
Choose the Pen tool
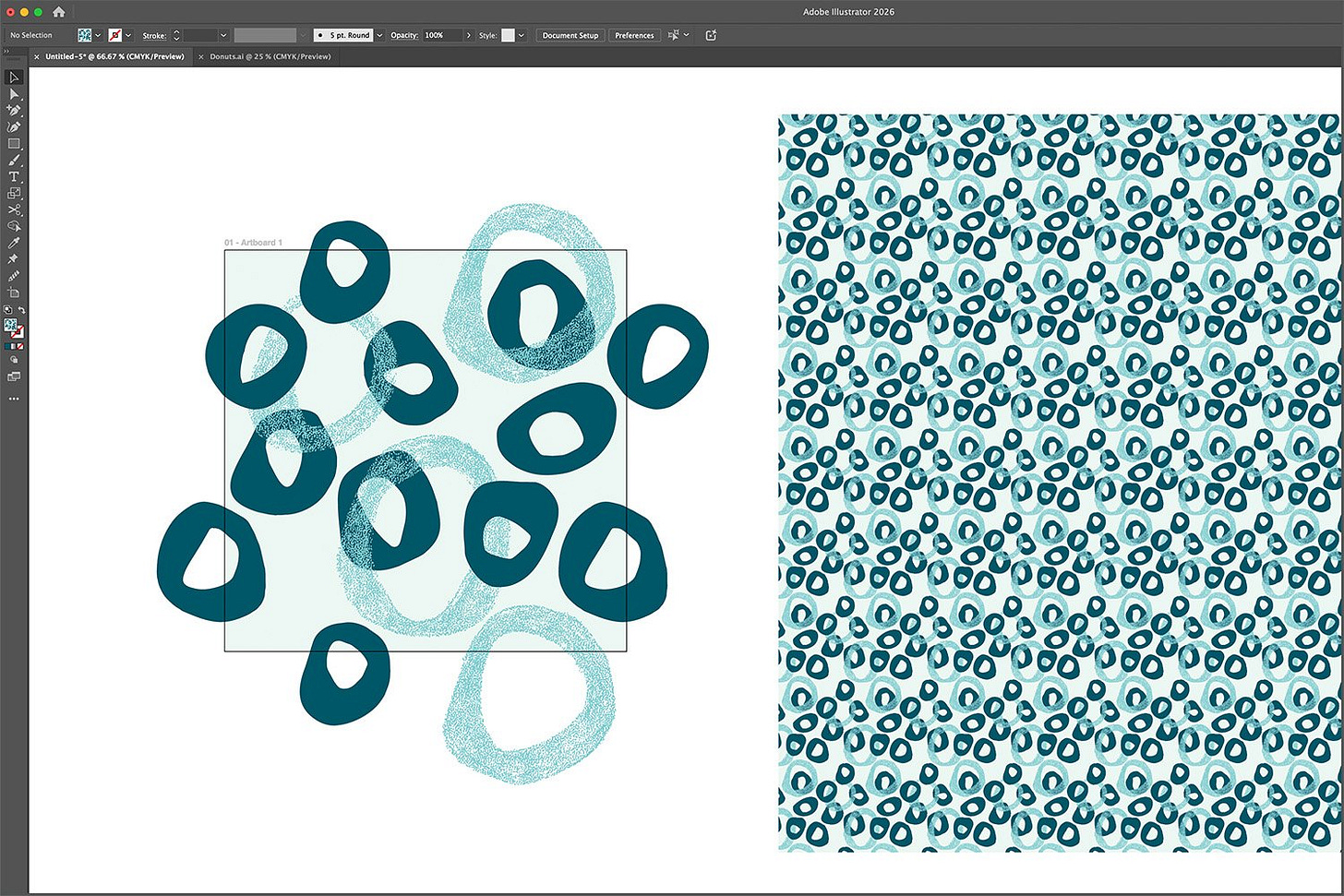tap(13, 109)
